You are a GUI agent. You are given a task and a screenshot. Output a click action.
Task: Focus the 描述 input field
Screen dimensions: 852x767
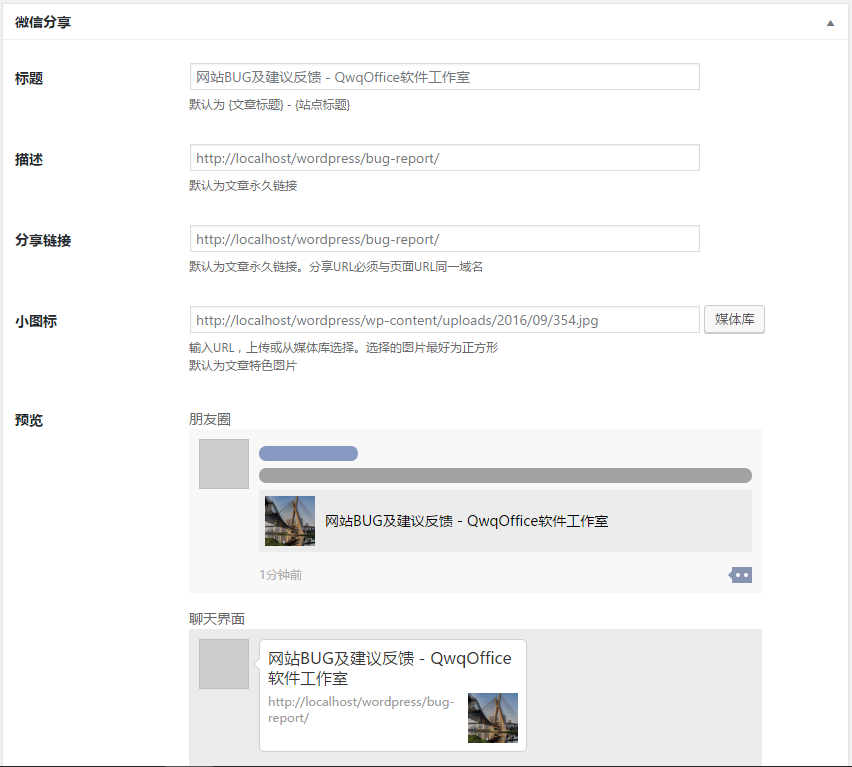pyautogui.click(x=444, y=158)
